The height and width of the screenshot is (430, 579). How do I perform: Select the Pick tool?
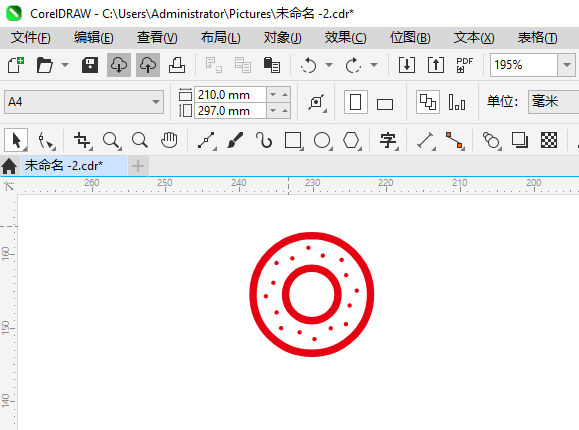tap(16, 140)
